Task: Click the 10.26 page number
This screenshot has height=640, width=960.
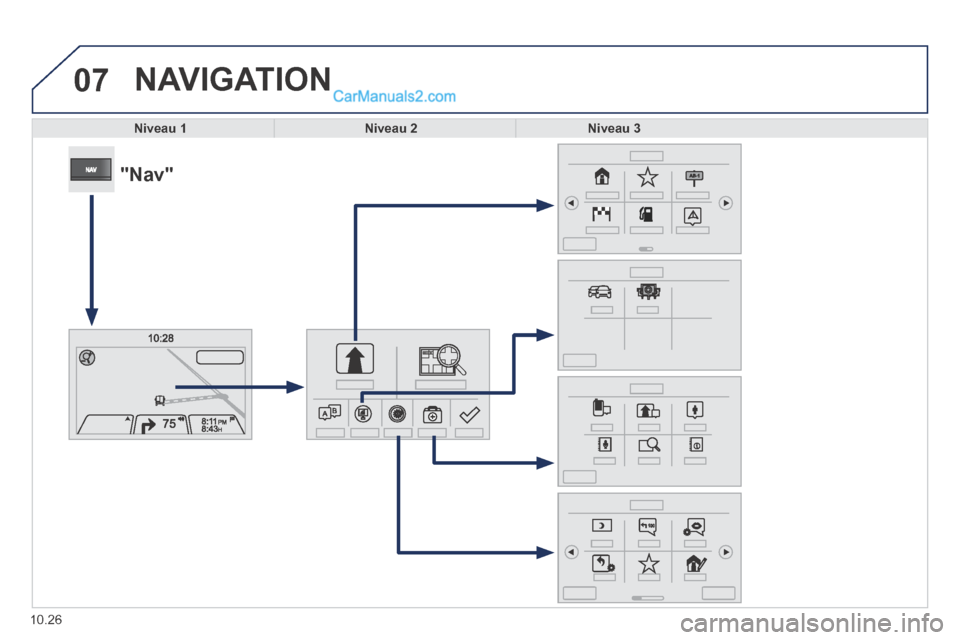Action: click(x=46, y=620)
